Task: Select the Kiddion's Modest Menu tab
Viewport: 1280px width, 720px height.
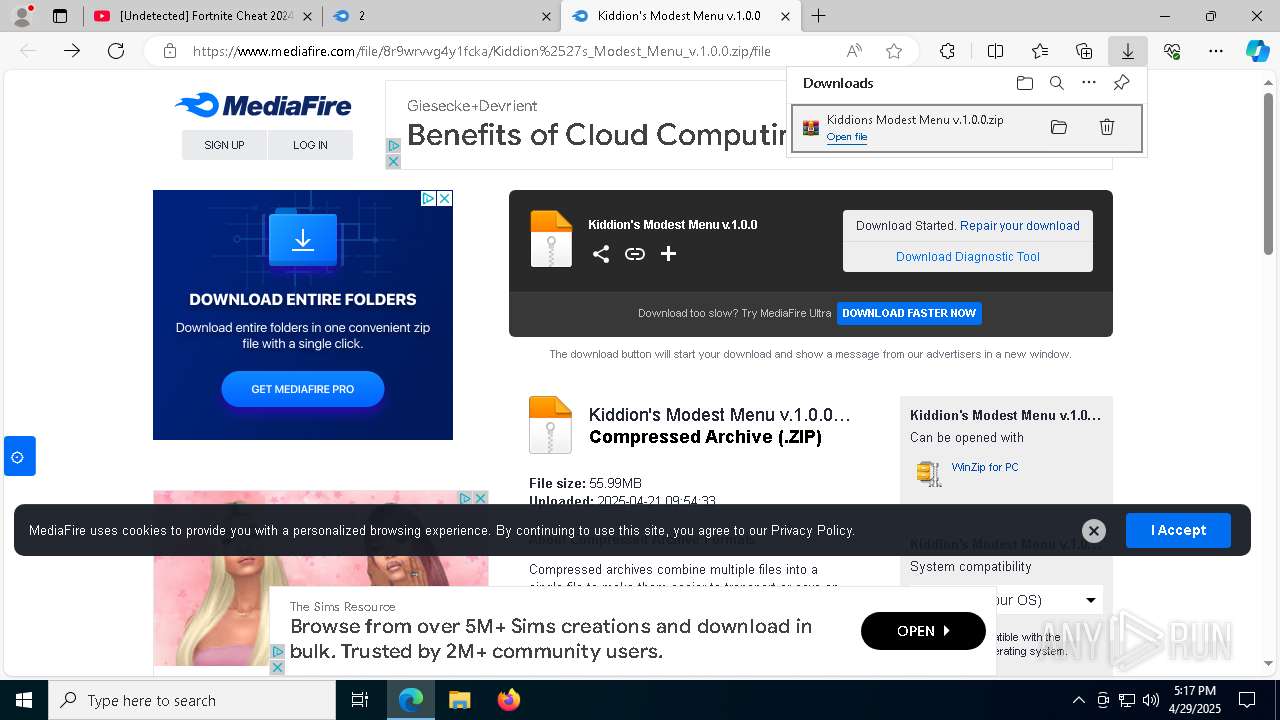Action: 680,16
